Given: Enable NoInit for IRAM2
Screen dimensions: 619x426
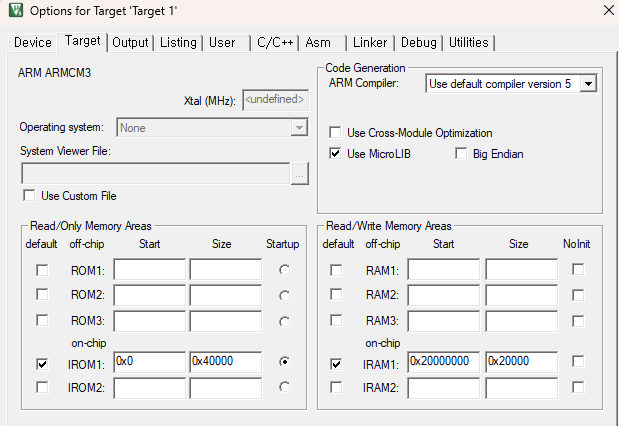Looking at the screenshot, I should click(578, 387).
